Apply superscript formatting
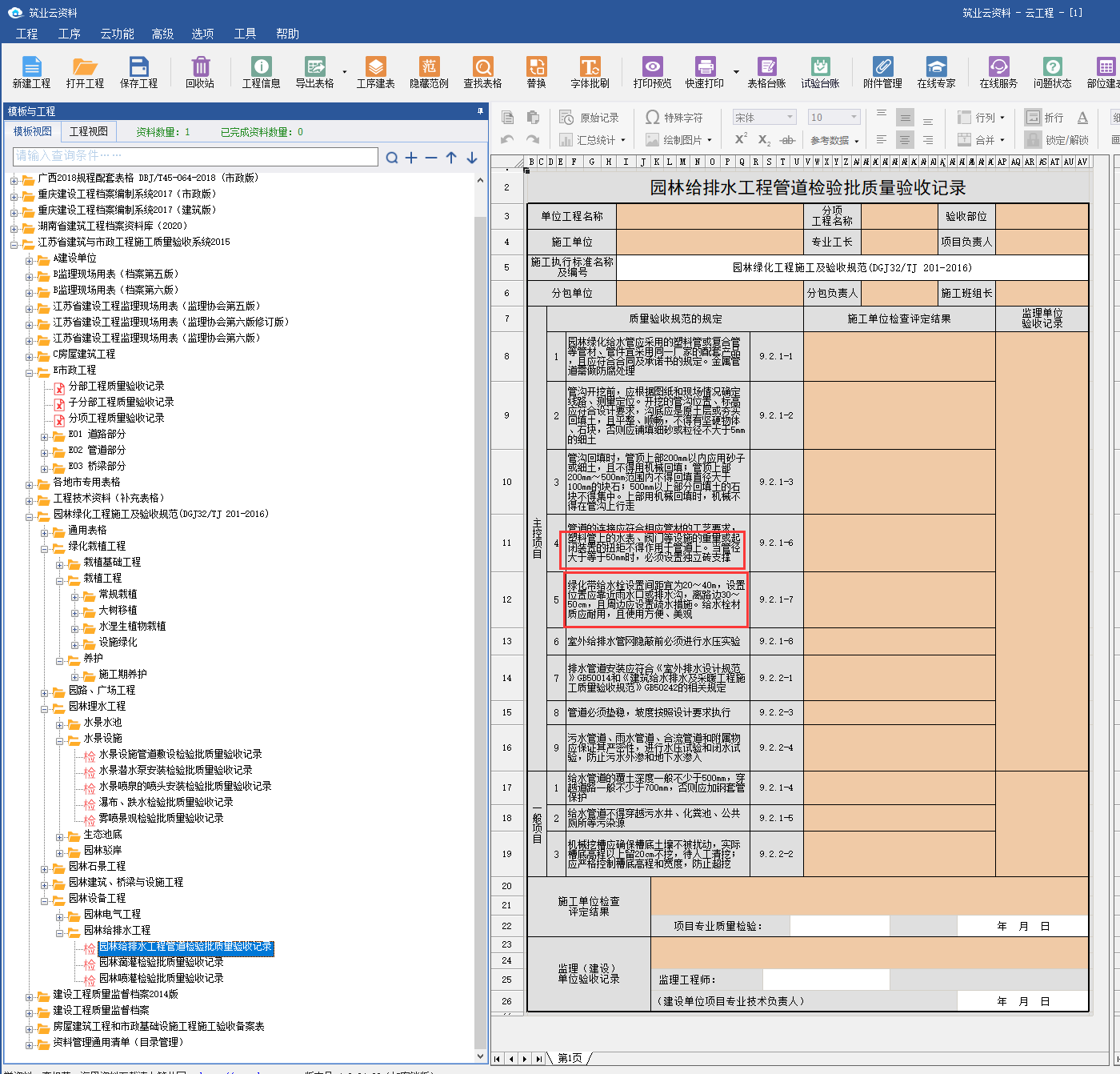This screenshot has width=1120, height=1074. [x=741, y=139]
